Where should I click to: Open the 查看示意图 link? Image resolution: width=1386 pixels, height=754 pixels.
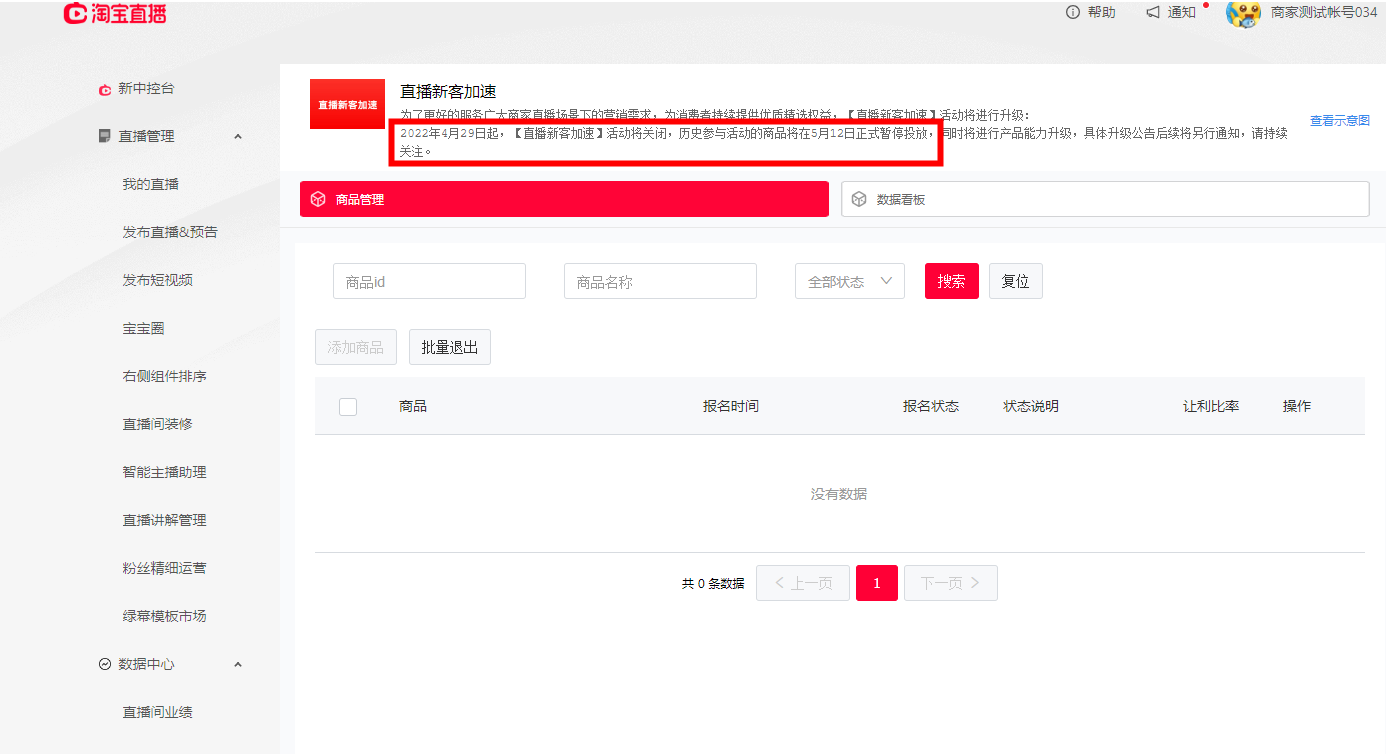point(1340,120)
